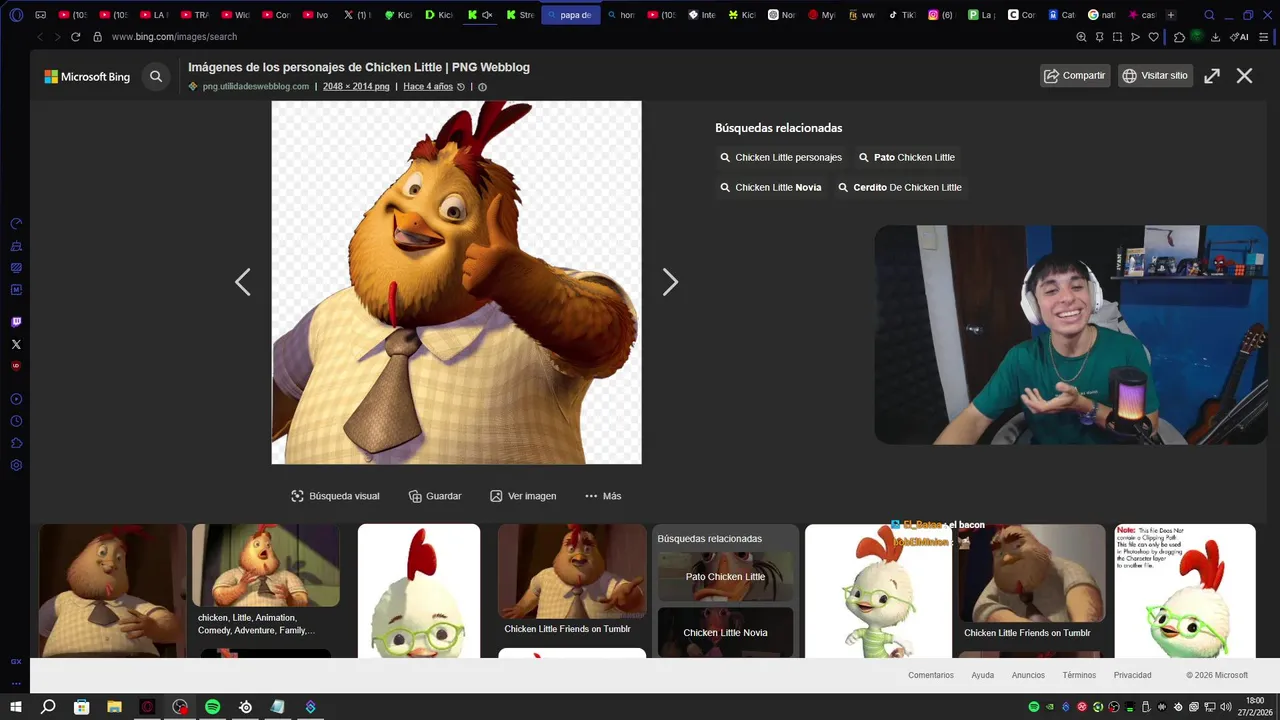Search related Cerdito De Chicken Little

(x=900, y=187)
